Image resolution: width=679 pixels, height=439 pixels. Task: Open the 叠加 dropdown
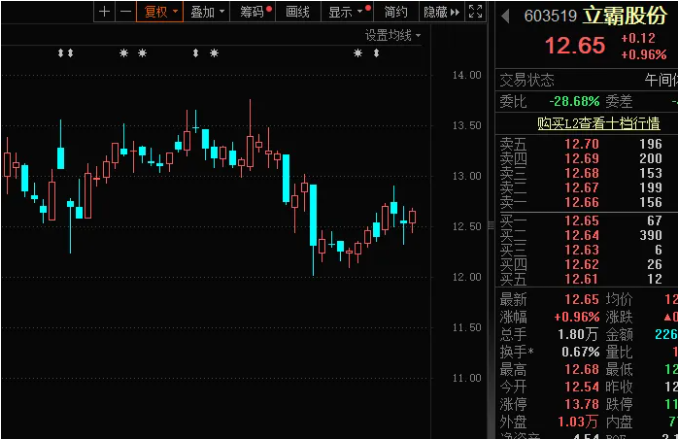[207, 12]
